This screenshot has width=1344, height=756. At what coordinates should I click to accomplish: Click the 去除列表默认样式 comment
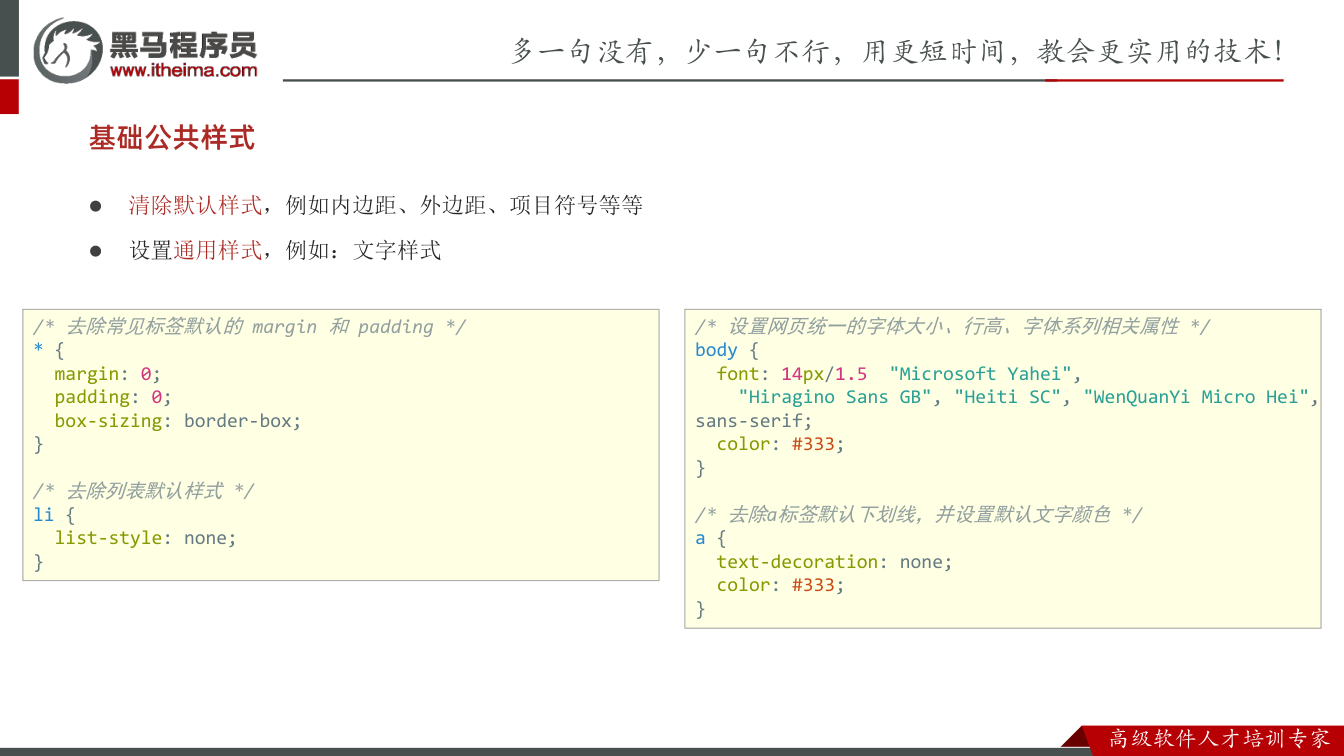click(x=143, y=491)
